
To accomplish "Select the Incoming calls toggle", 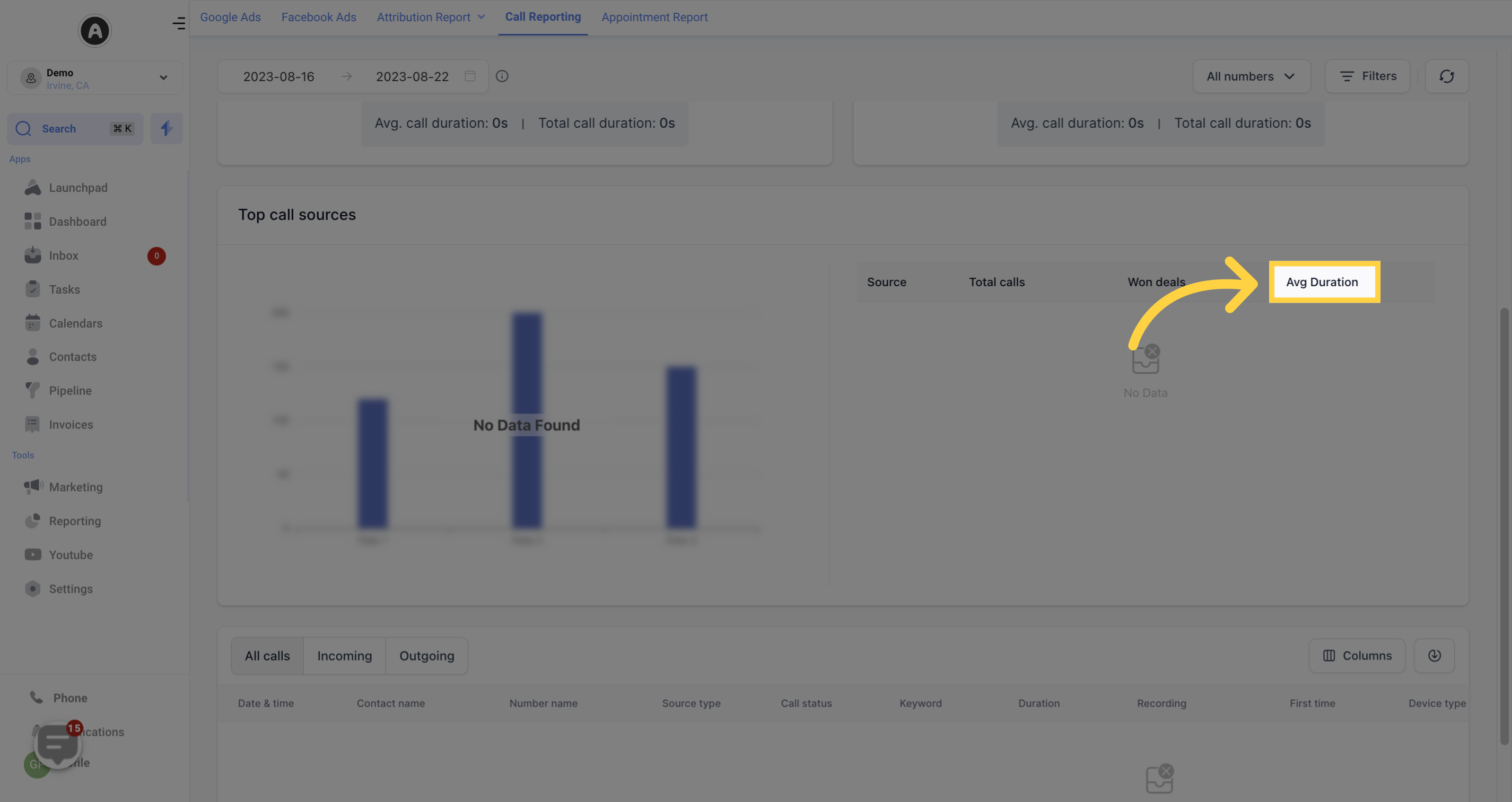I will [344, 655].
